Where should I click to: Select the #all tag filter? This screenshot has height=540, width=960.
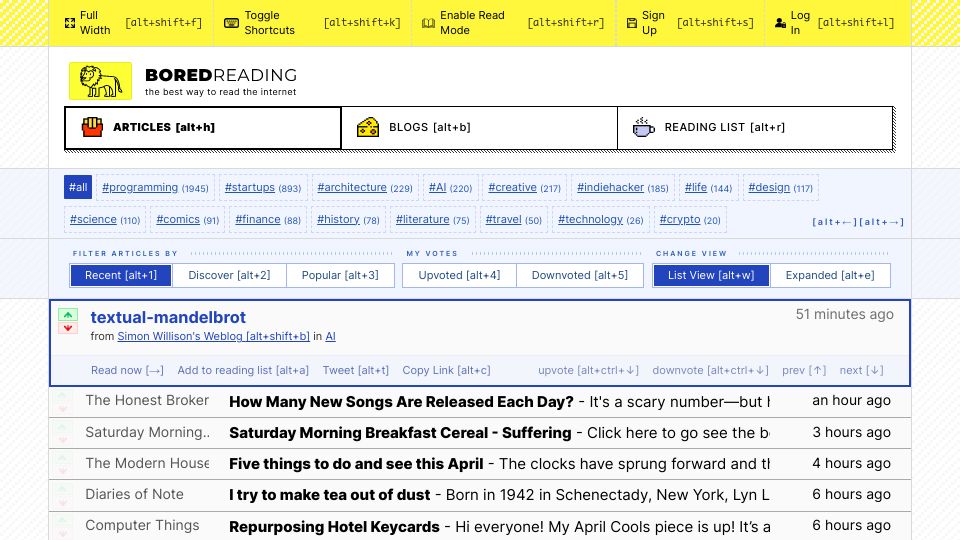point(78,187)
